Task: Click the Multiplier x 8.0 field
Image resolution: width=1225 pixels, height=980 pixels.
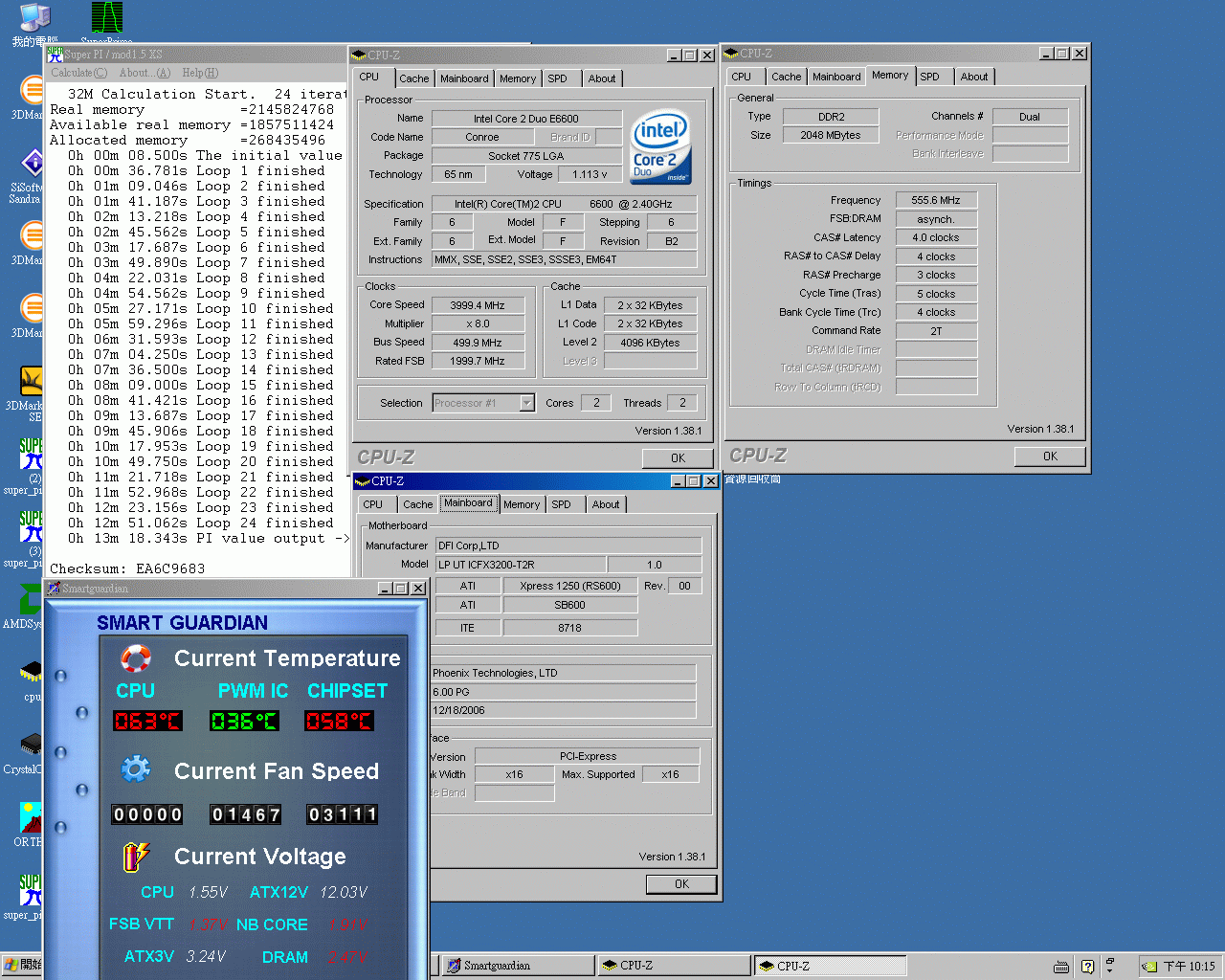Action: pos(478,323)
